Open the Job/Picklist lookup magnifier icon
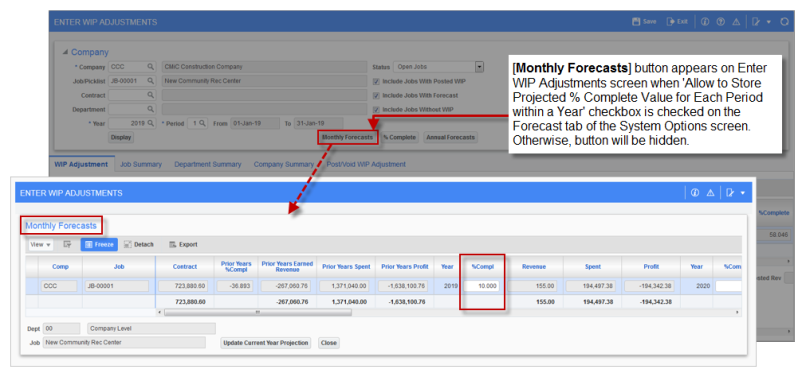The width and height of the screenshot is (802, 373). pyautogui.click(x=150, y=81)
